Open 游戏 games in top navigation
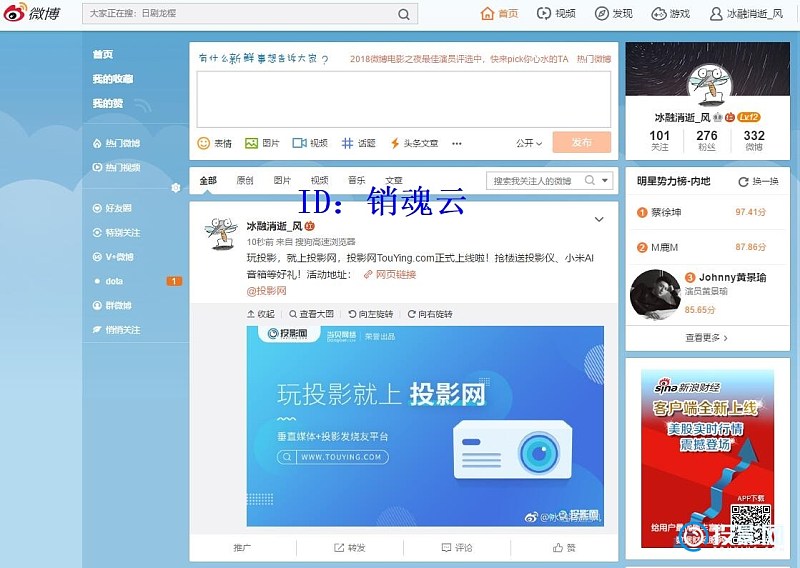The height and width of the screenshot is (568, 800). [671, 14]
